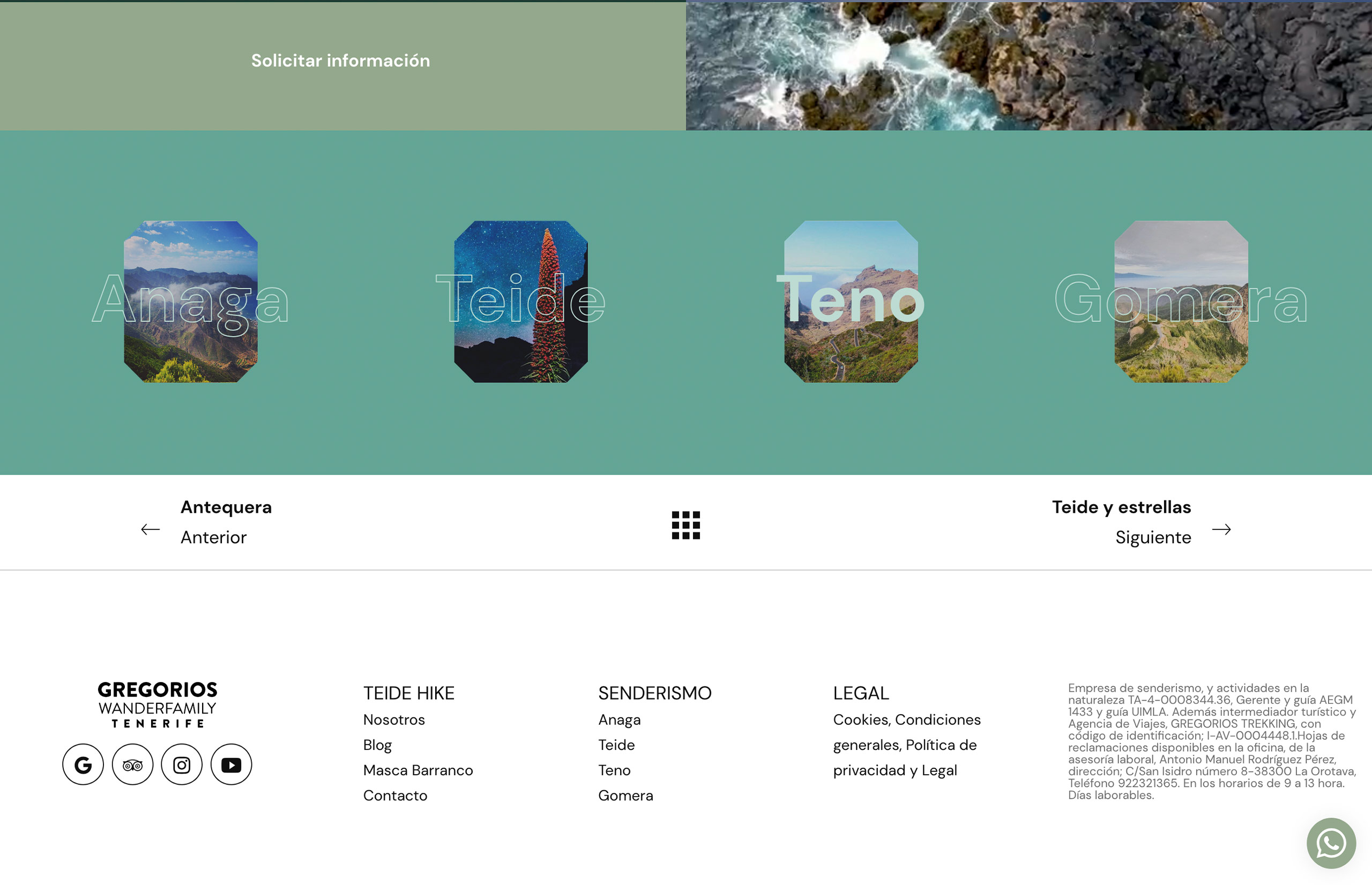
Task: Open the Anaga destination card
Action: [x=190, y=302]
